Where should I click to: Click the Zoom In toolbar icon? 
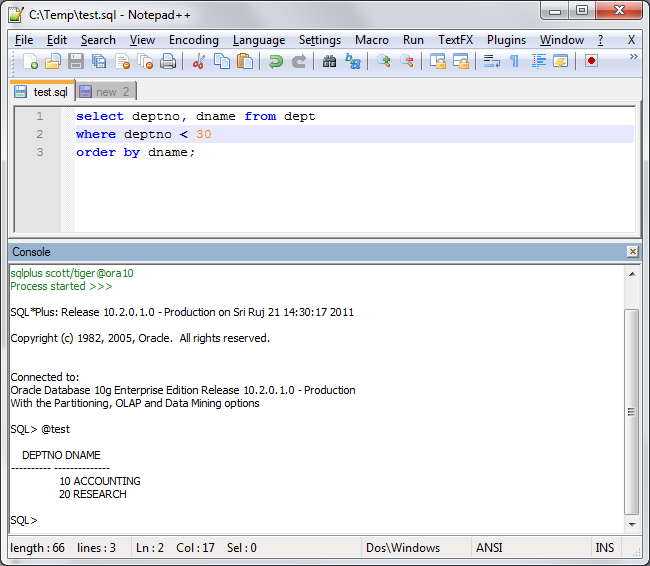coord(384,62)
